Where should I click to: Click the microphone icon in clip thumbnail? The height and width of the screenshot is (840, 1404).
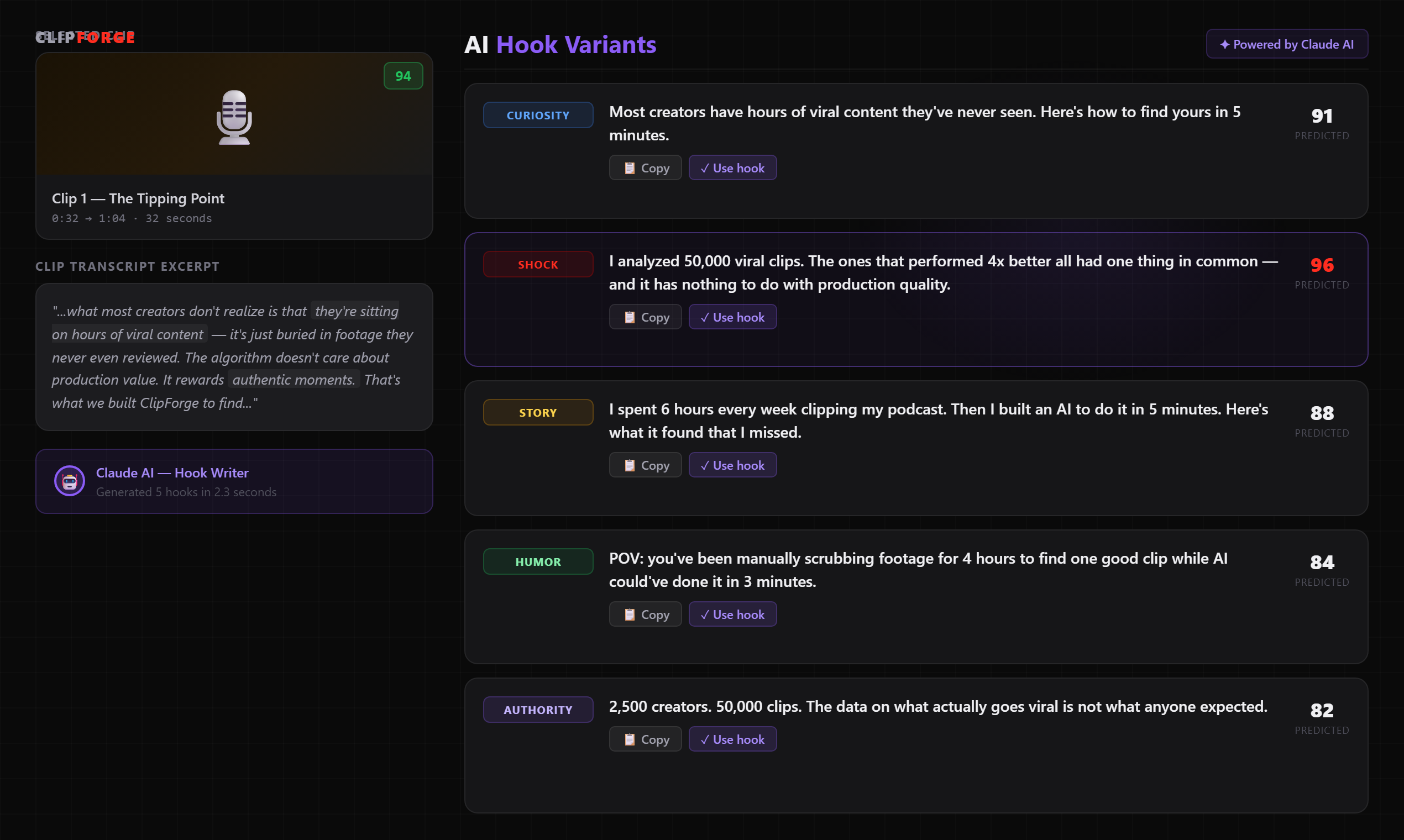(234, 117)
